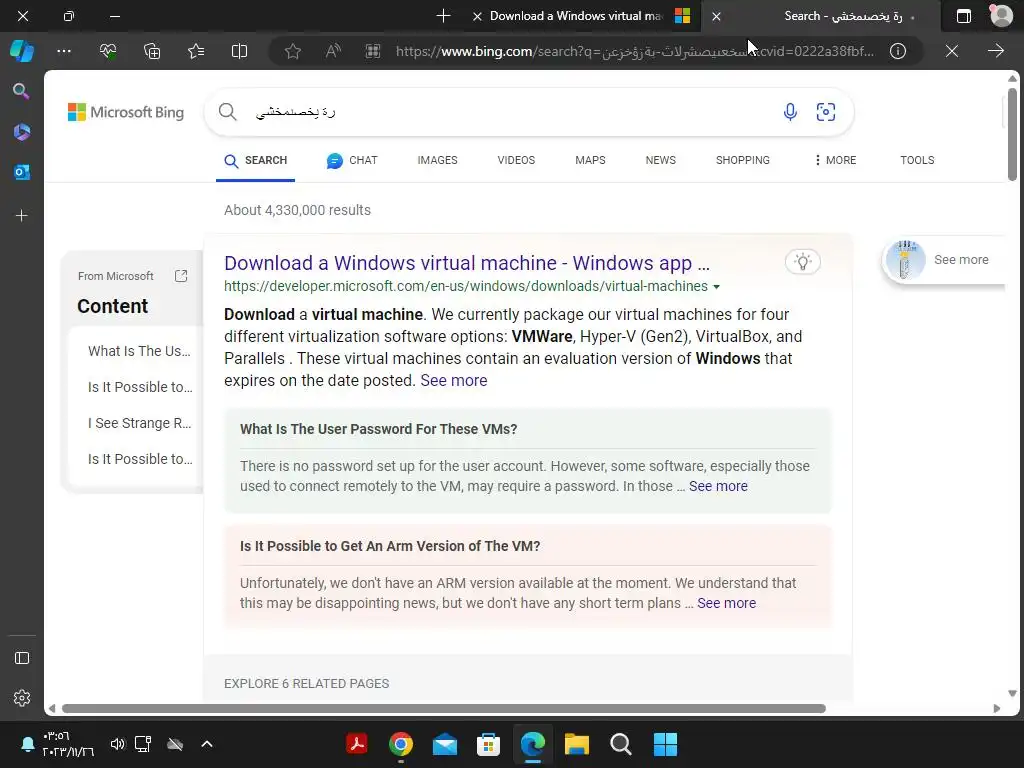View site information icon

tap(898, 51)
